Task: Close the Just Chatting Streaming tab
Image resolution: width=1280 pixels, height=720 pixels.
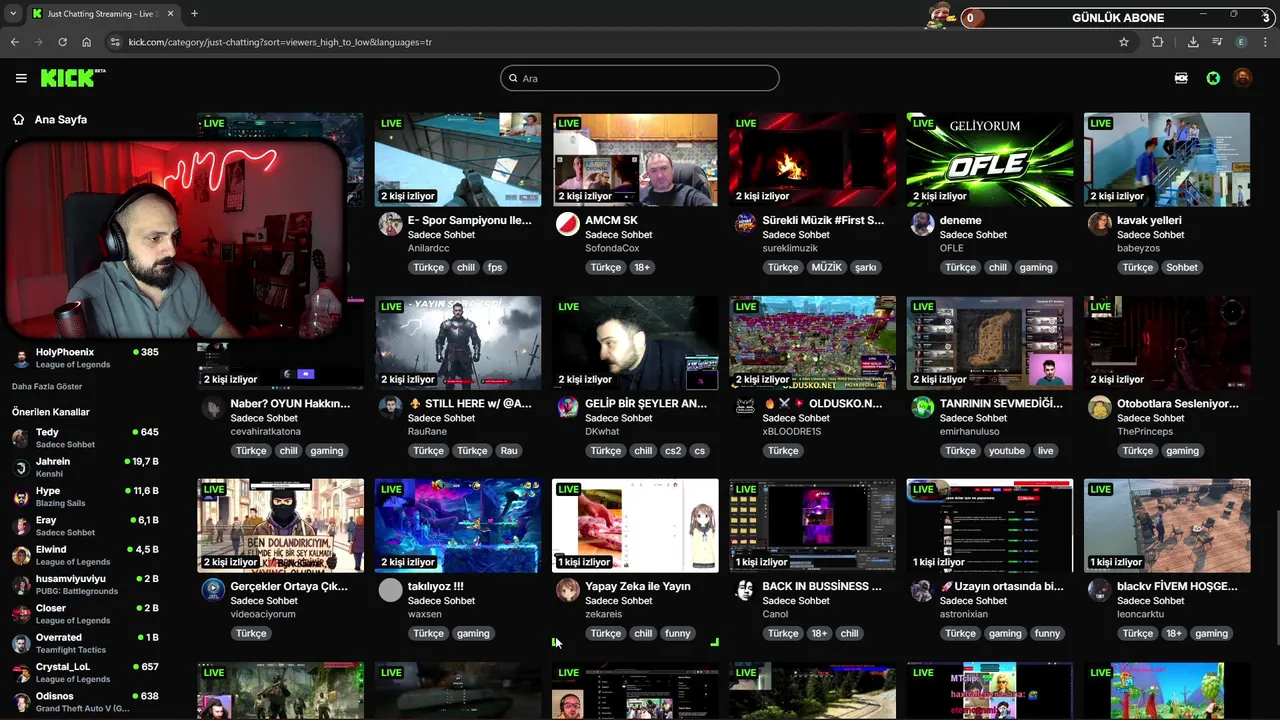Action: click(x=169, y=14)
